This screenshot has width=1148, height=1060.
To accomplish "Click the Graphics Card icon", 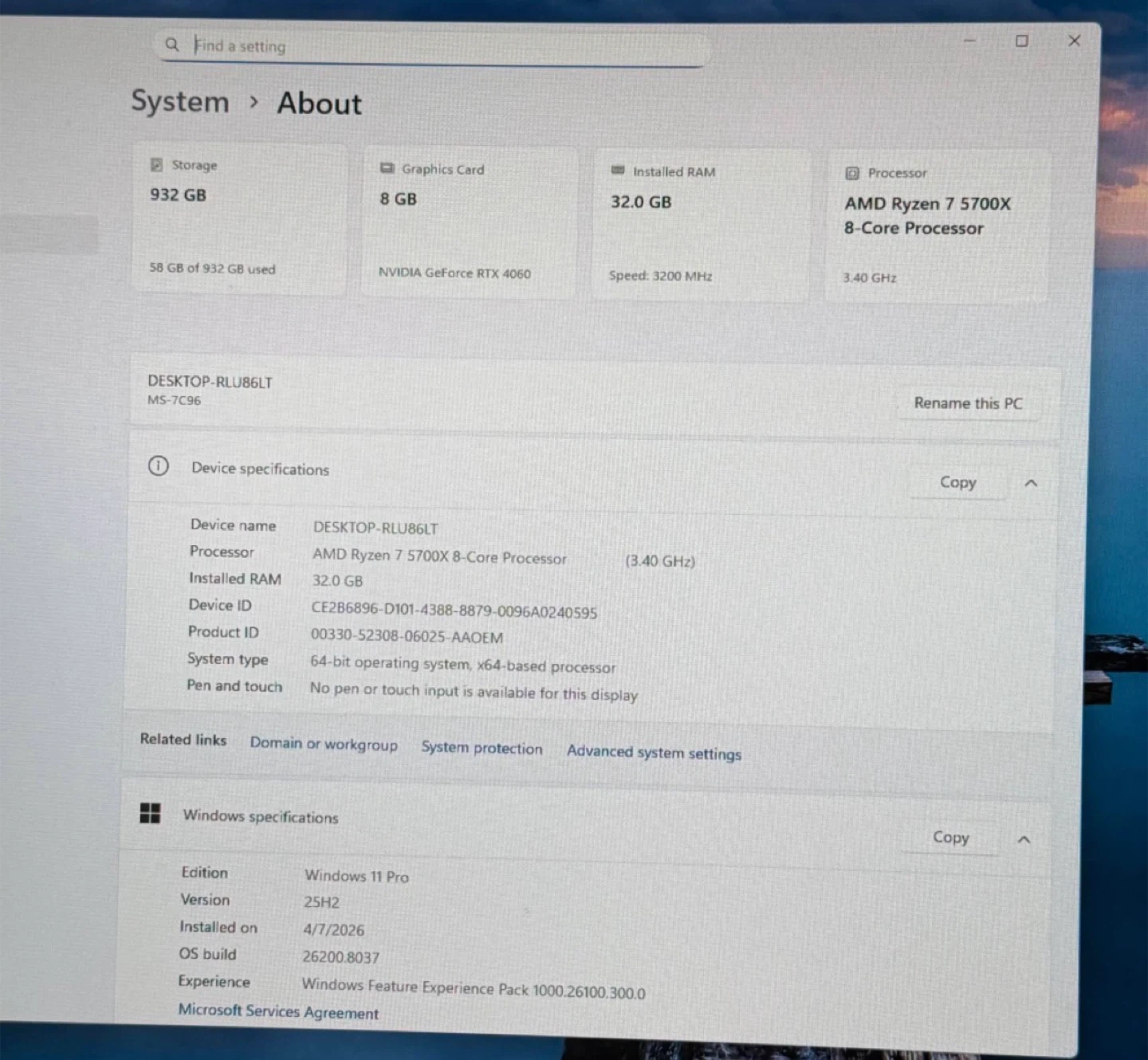I will point(387,169).
